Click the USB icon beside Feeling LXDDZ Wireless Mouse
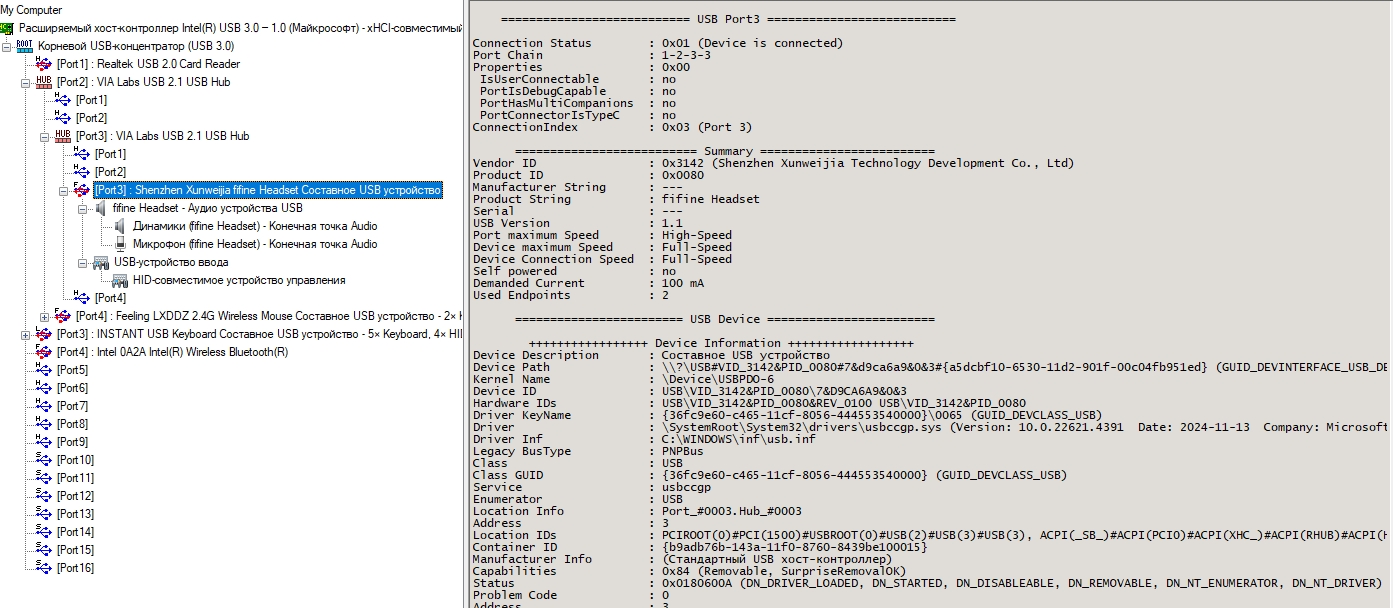The image size is (1393, 608). point(63,316)
